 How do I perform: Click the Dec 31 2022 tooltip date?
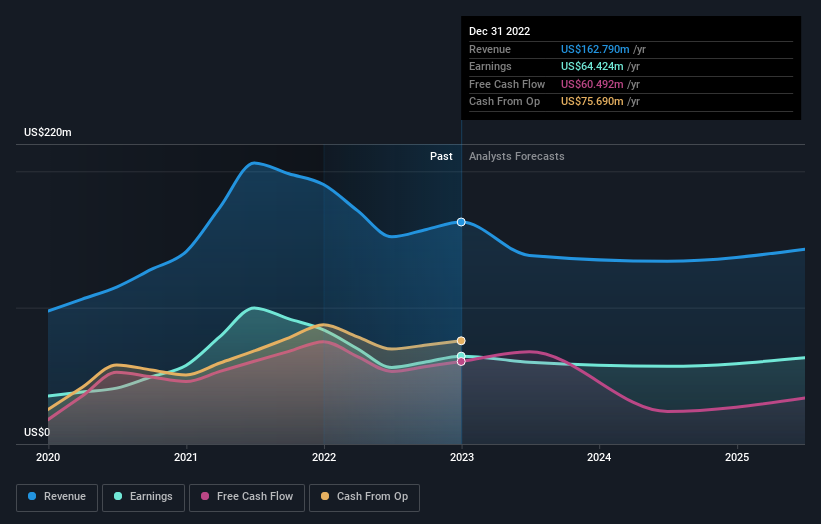coord(500,31)
